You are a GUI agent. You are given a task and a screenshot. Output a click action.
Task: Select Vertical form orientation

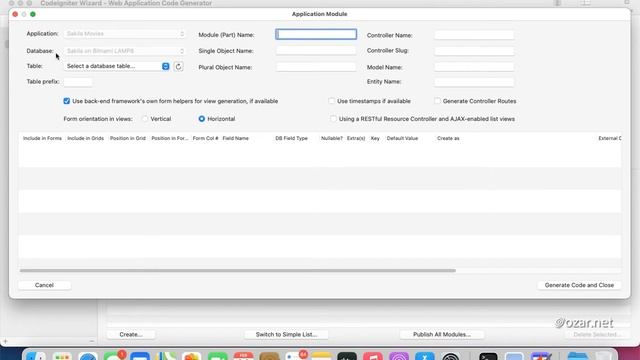coord(145,119)
